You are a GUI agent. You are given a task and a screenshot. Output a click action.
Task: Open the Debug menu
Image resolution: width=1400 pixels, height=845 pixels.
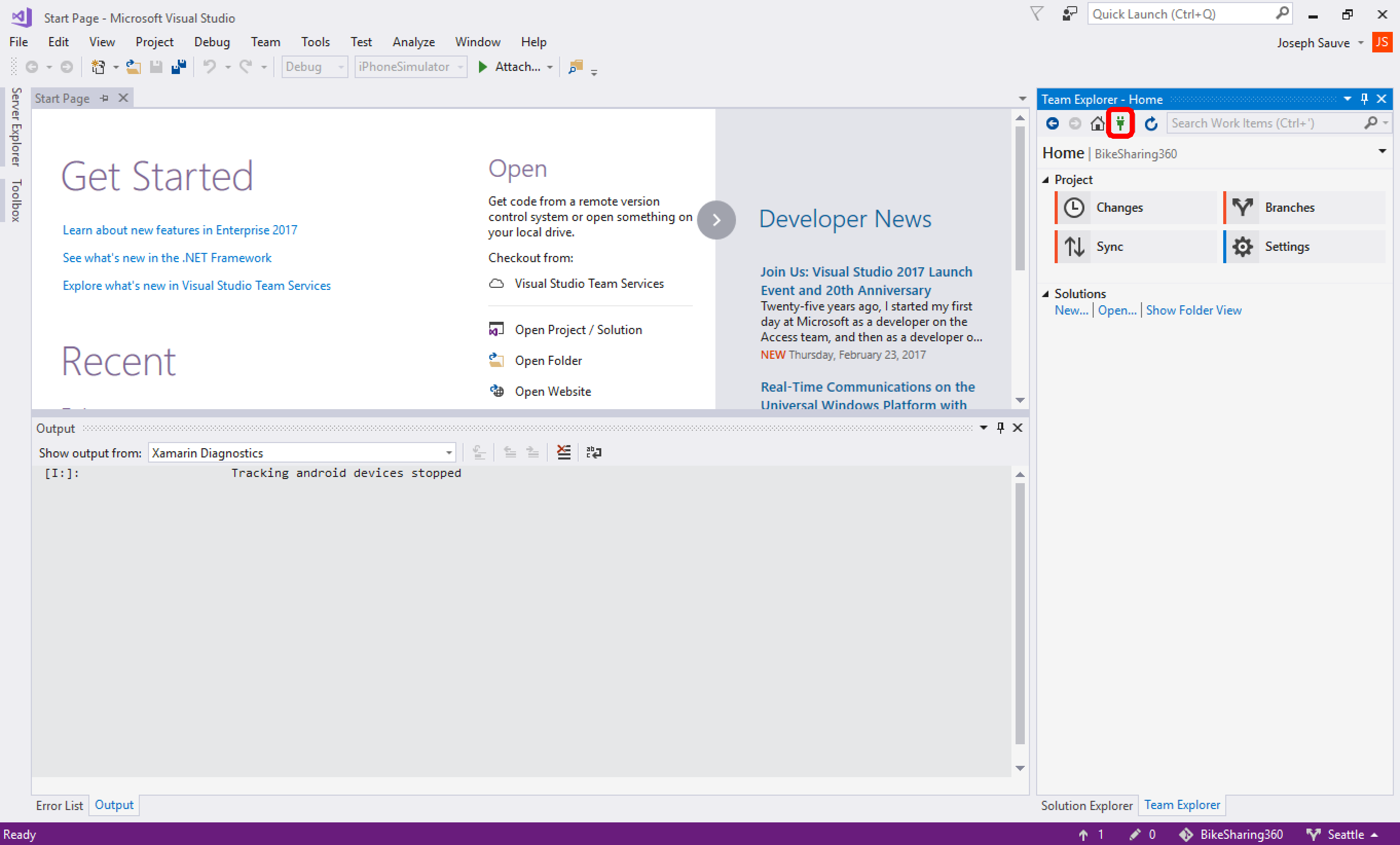tap(212, 42)
